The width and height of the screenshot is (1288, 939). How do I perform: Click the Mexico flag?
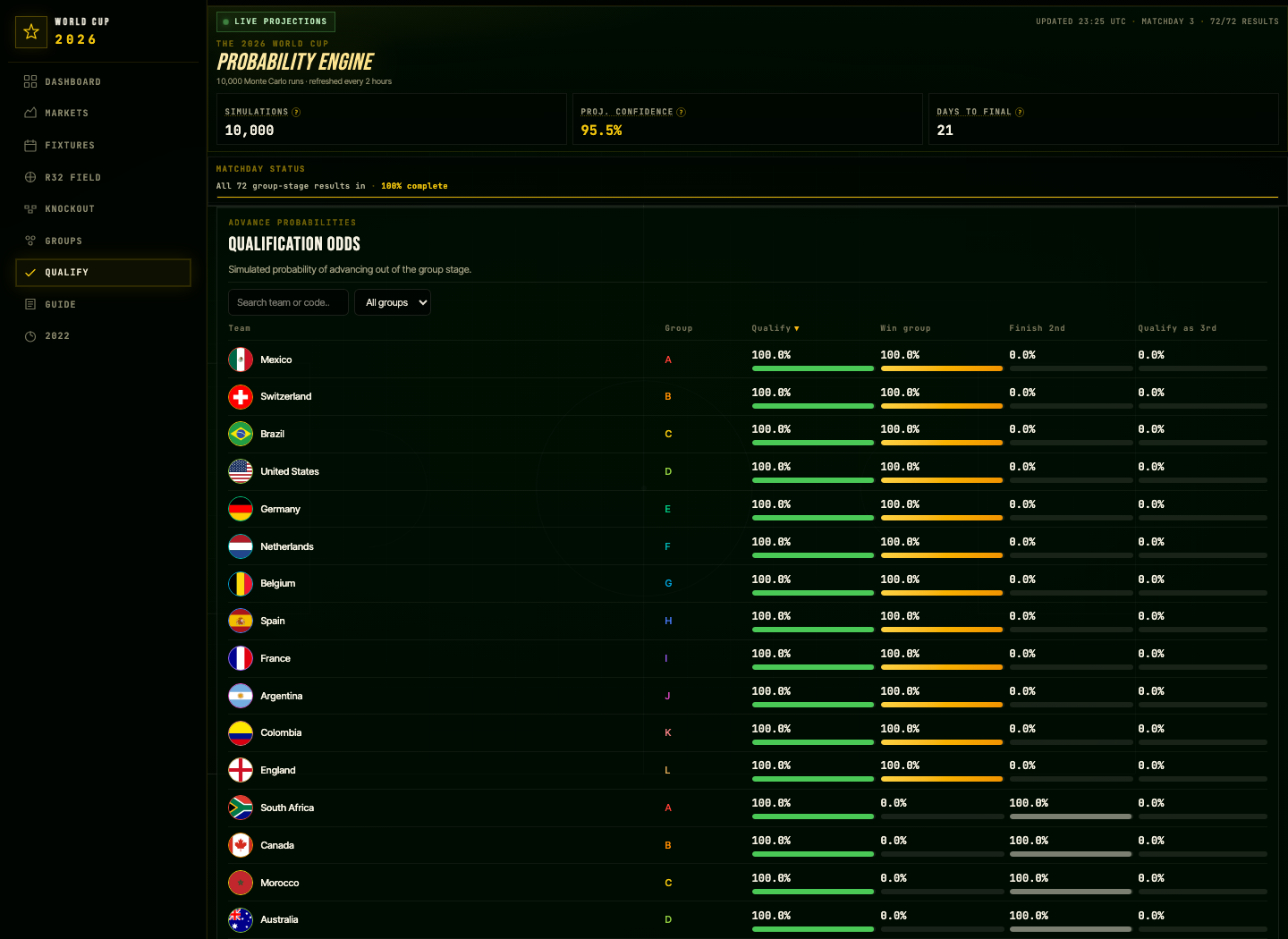241,360
